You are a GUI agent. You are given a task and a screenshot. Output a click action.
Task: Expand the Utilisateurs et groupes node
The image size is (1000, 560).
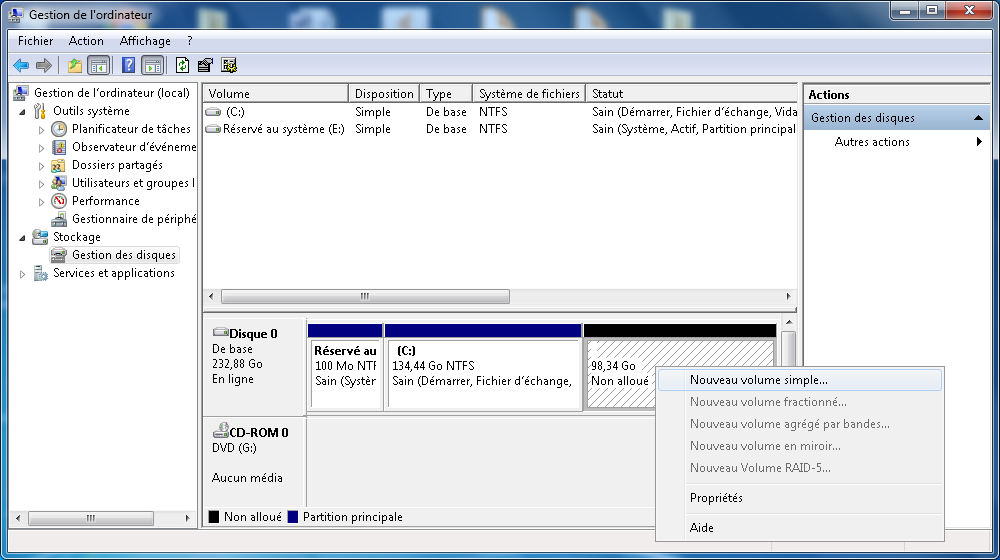pos(41,184)
